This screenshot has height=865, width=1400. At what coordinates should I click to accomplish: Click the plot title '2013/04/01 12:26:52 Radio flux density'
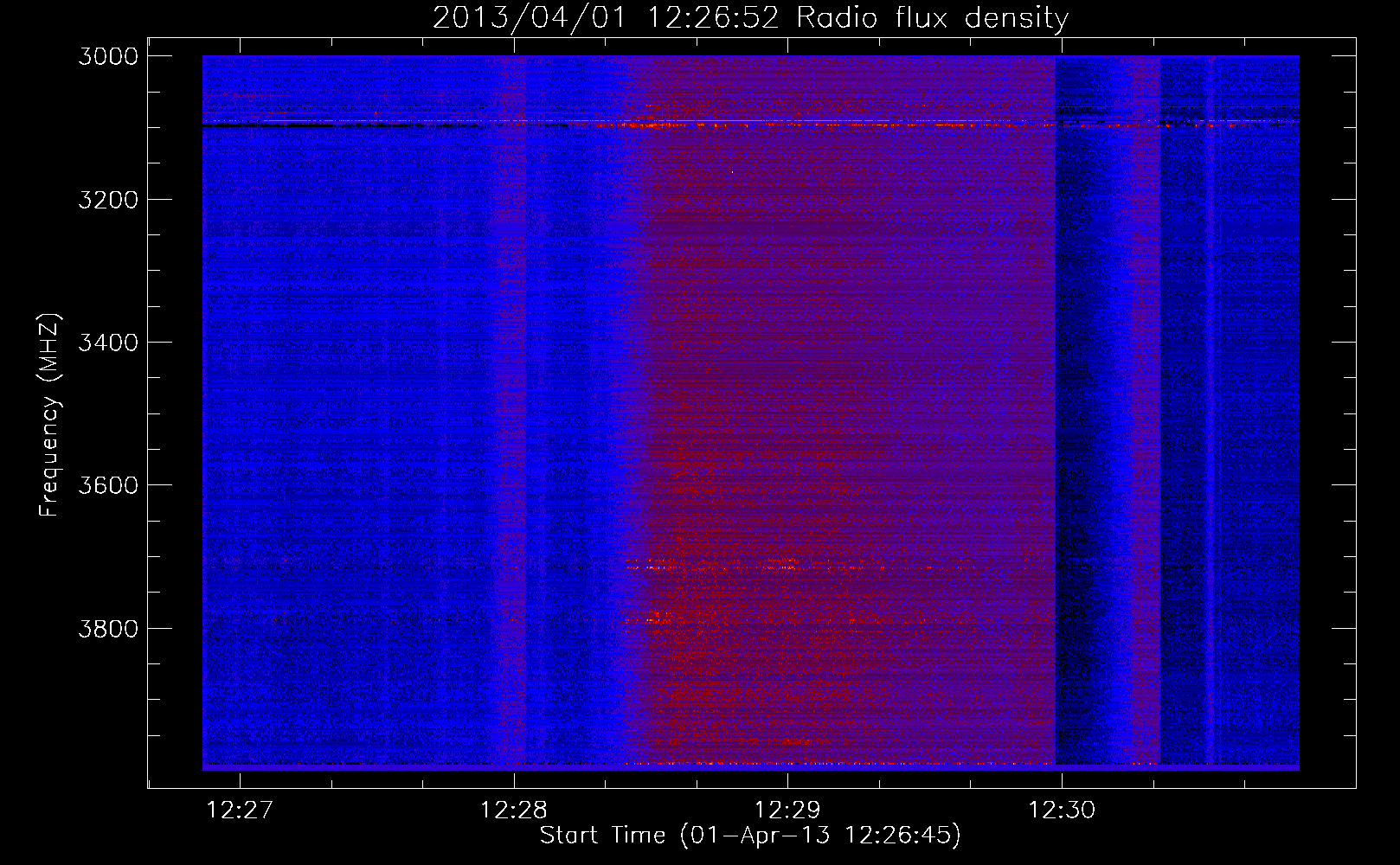click(750, 17)
